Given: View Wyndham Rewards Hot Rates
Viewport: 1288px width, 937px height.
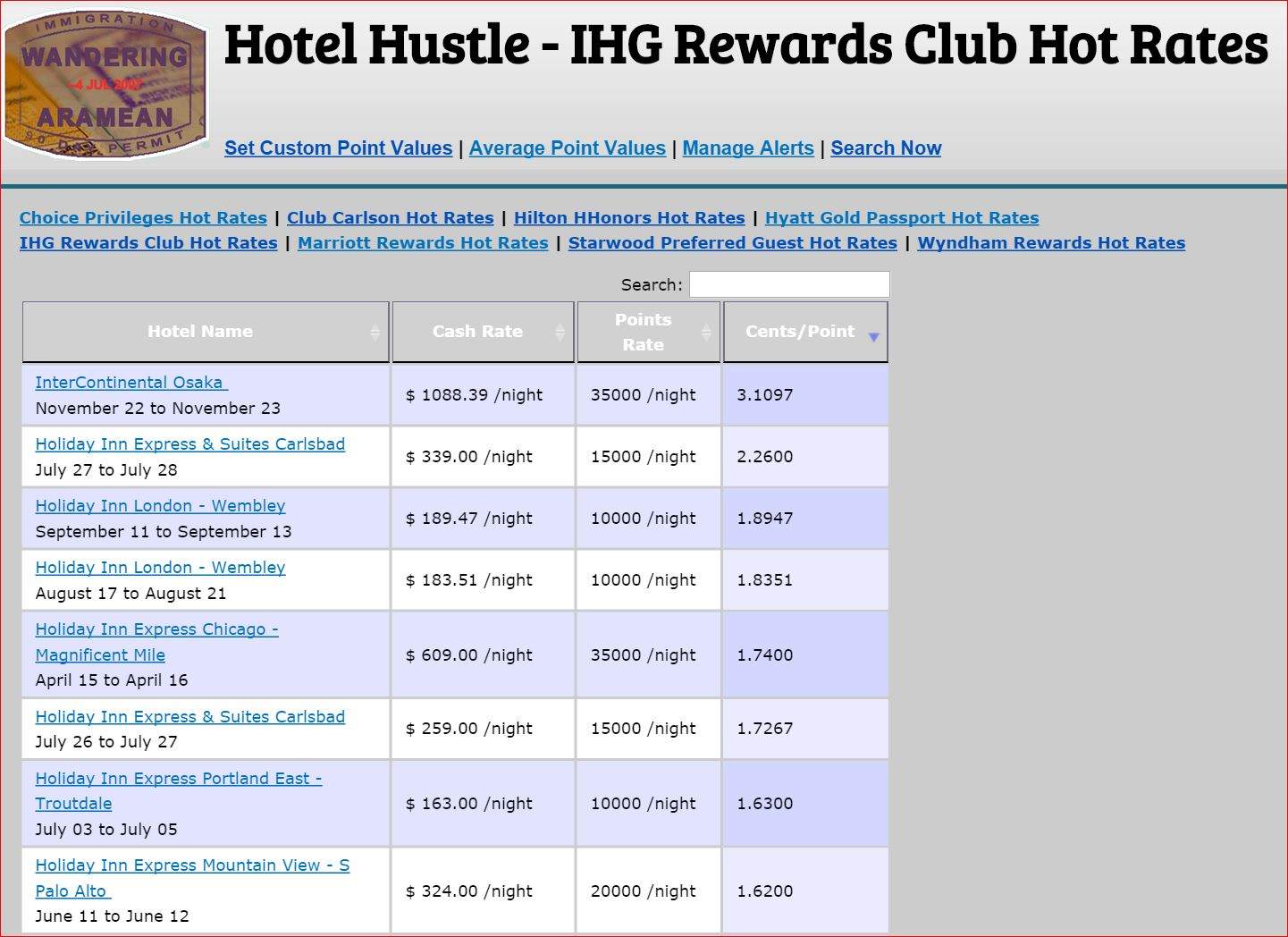Looking at the screenshot, I should tap(1050, 243).
